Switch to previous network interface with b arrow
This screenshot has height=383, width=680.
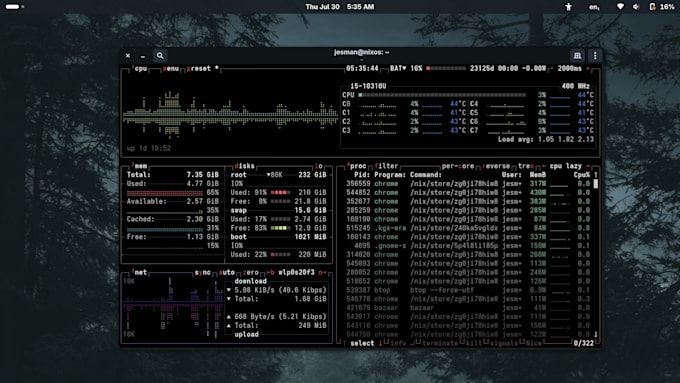pyautogui.click(x=271, y=272)
